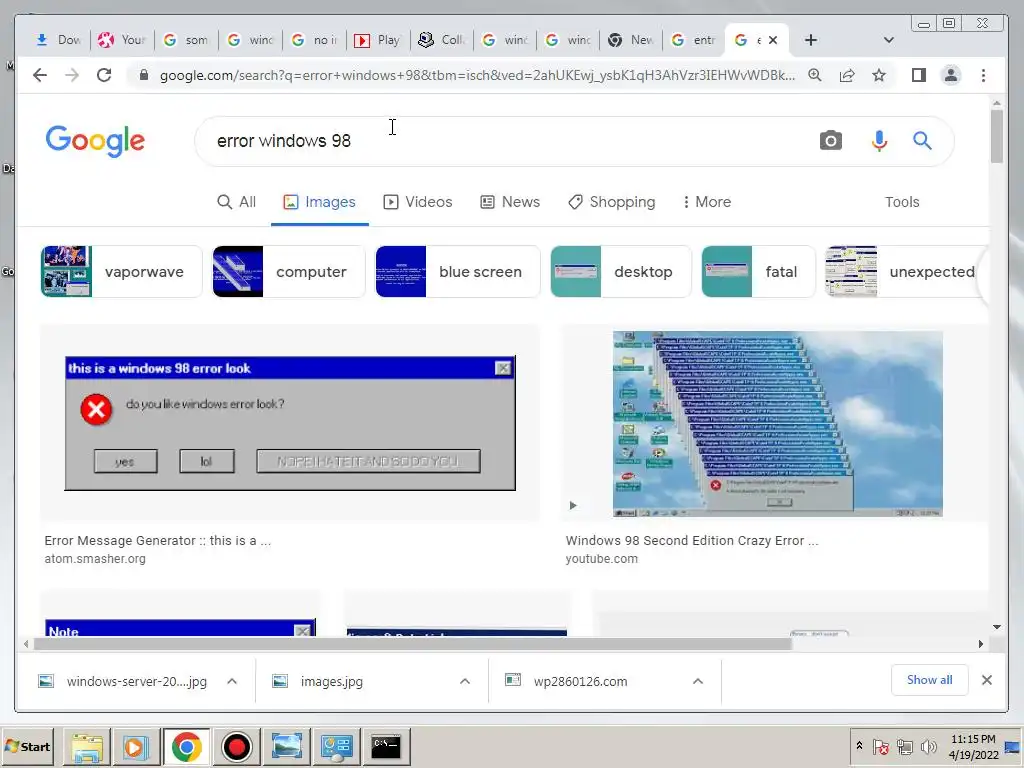Image resolution: width=1024 pixels, height=768 pixels.
Task: Focus the search input field
Action: pyautogui.click(x=509, y=140)
